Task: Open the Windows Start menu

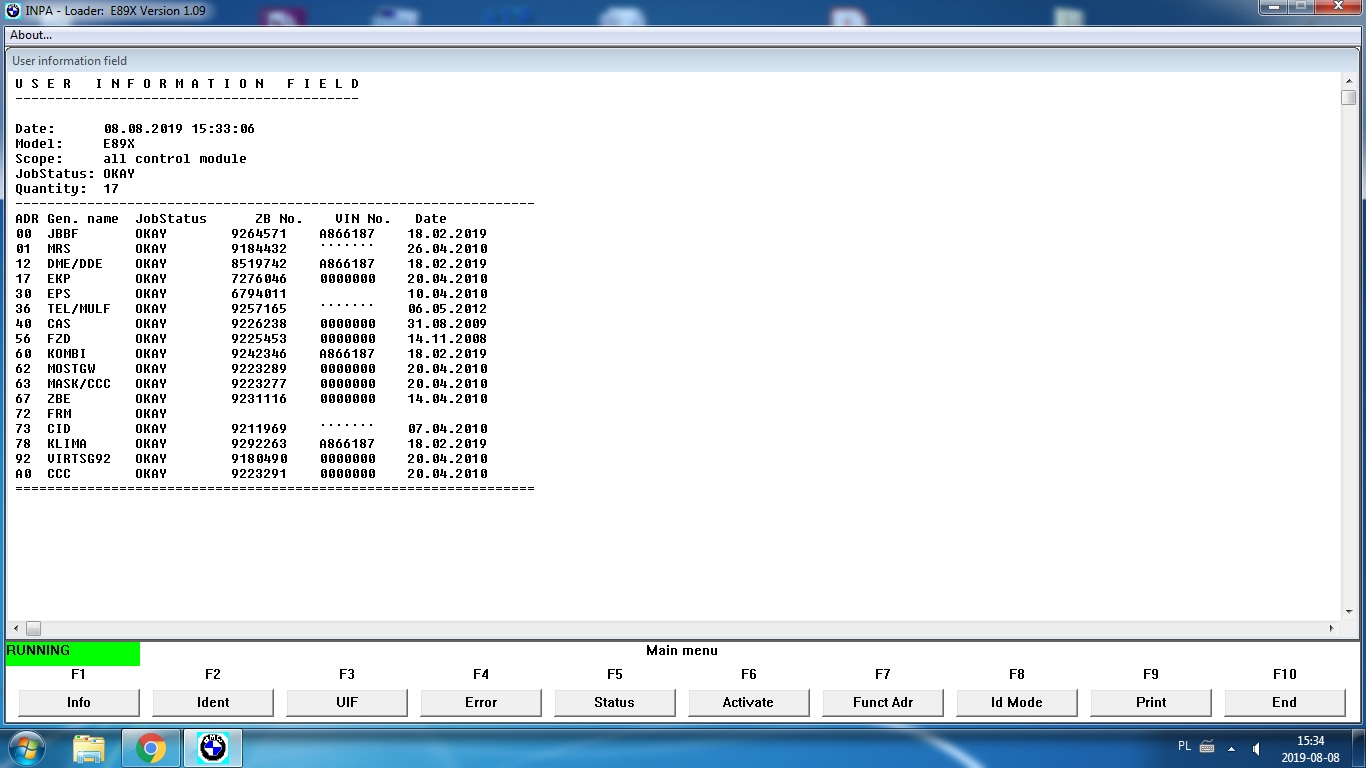Action: click(x=27, y=748)
